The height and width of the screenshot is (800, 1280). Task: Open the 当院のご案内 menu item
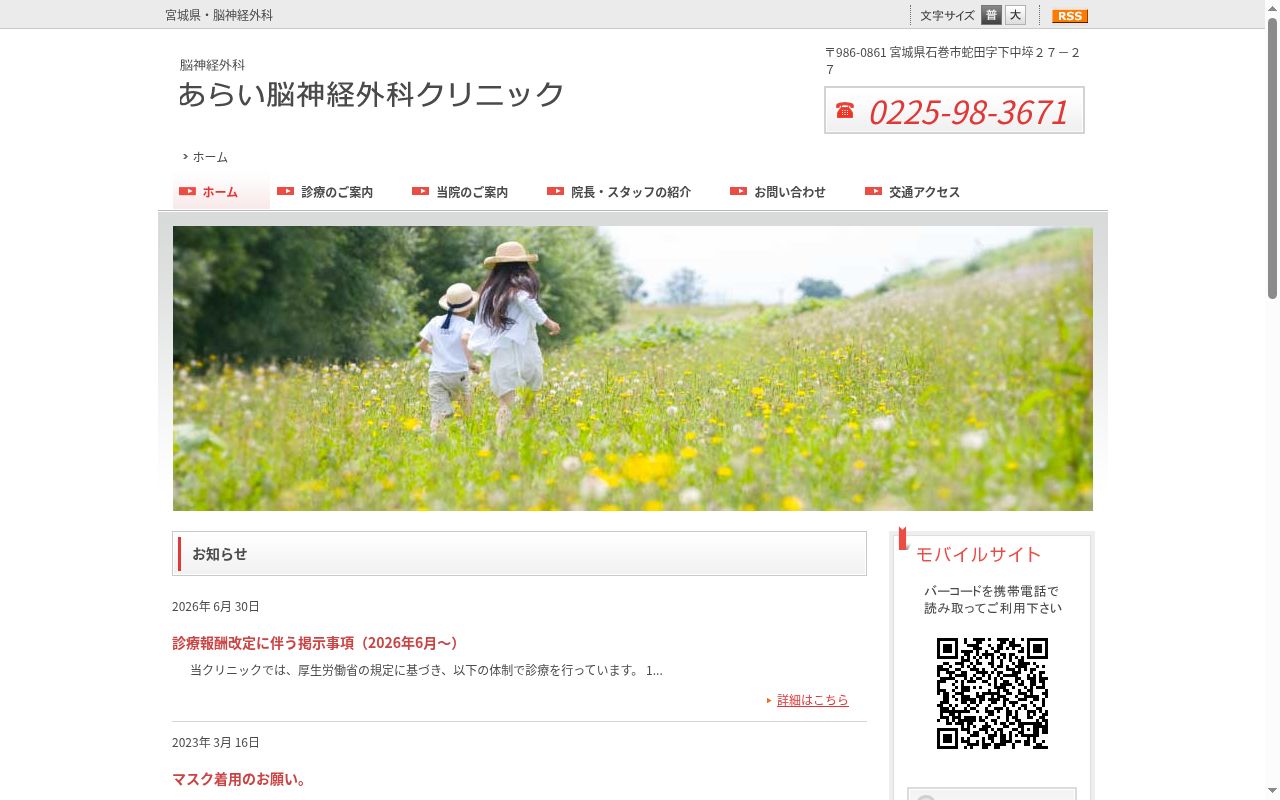[x=472, y=192]
